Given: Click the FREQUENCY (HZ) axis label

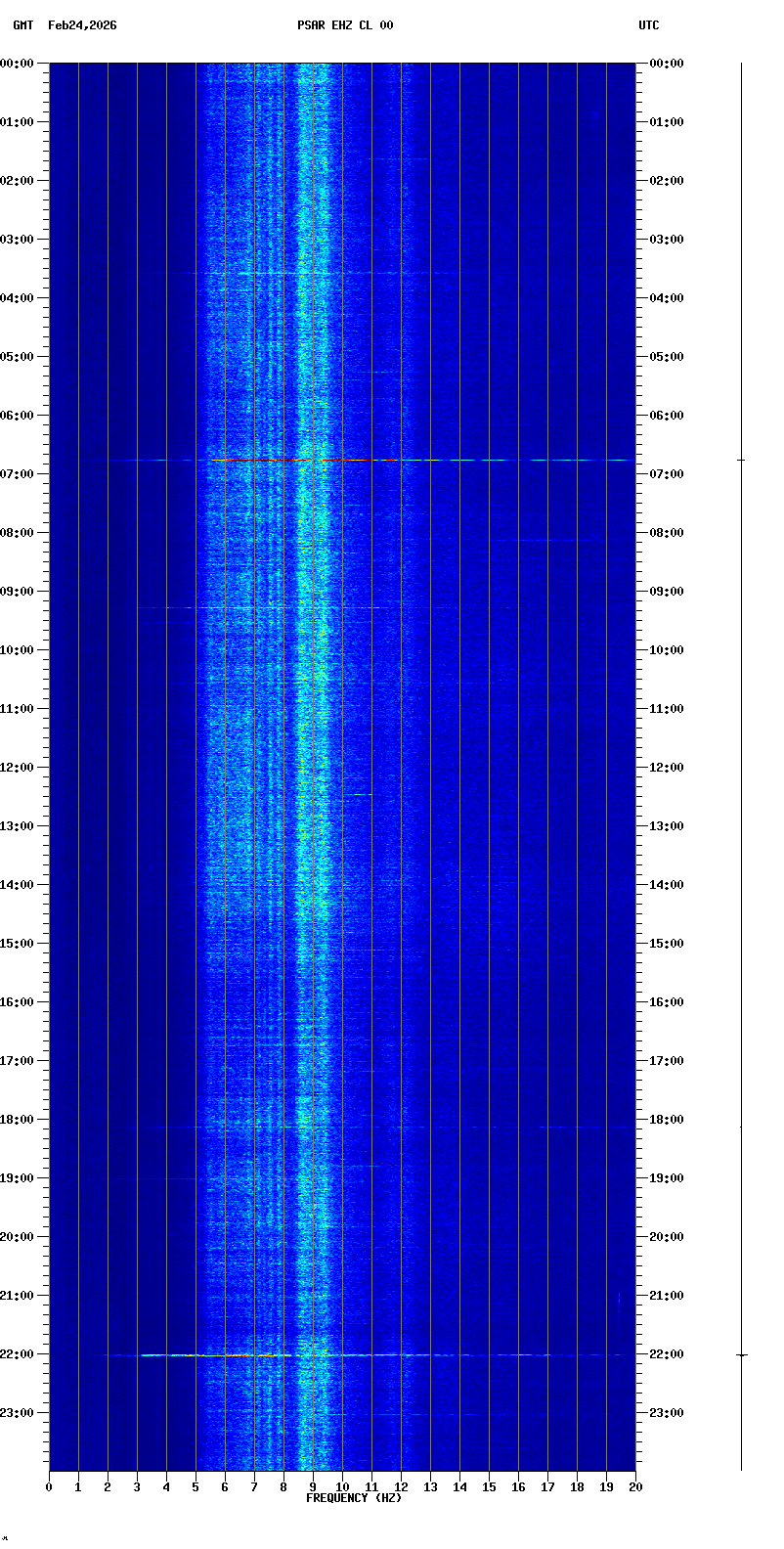Looking at the screenshot, I should (x=354, y=1498).
